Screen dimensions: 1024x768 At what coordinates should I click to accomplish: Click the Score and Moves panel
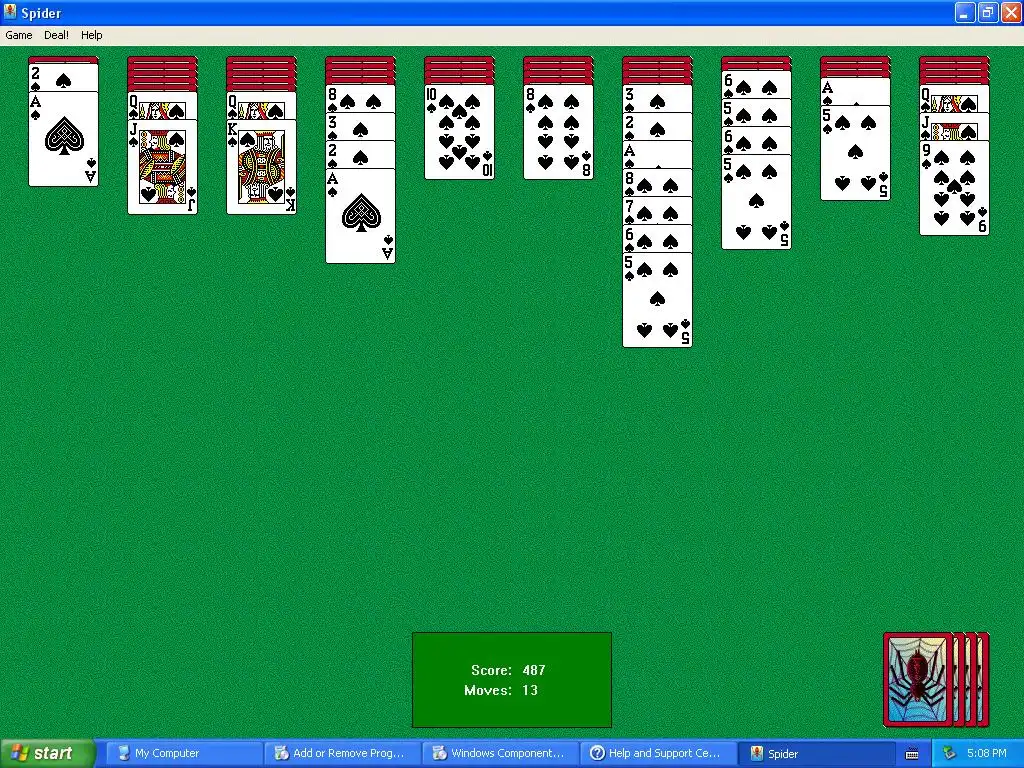point(512,680)
